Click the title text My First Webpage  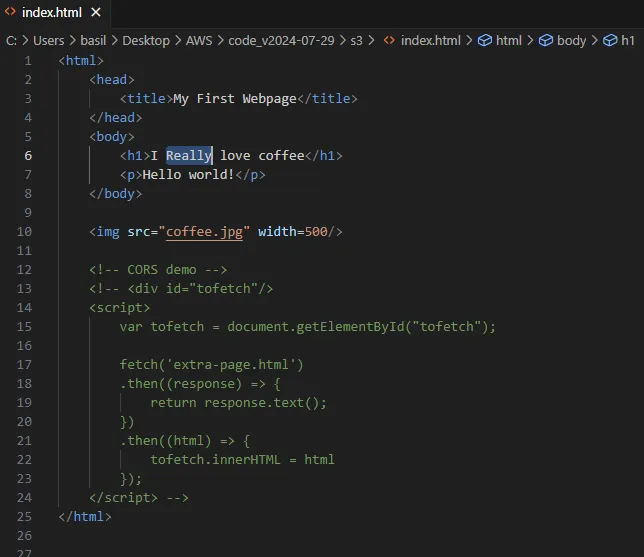[x=235, y=99]
